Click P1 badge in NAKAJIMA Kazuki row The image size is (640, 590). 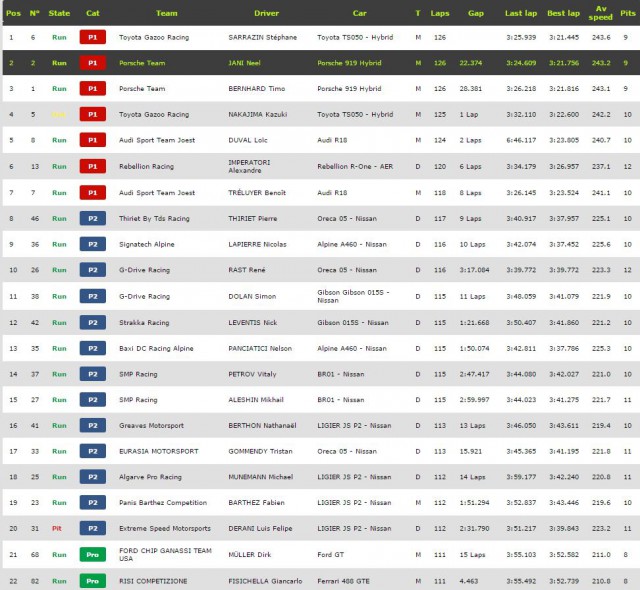coord(93,114)
